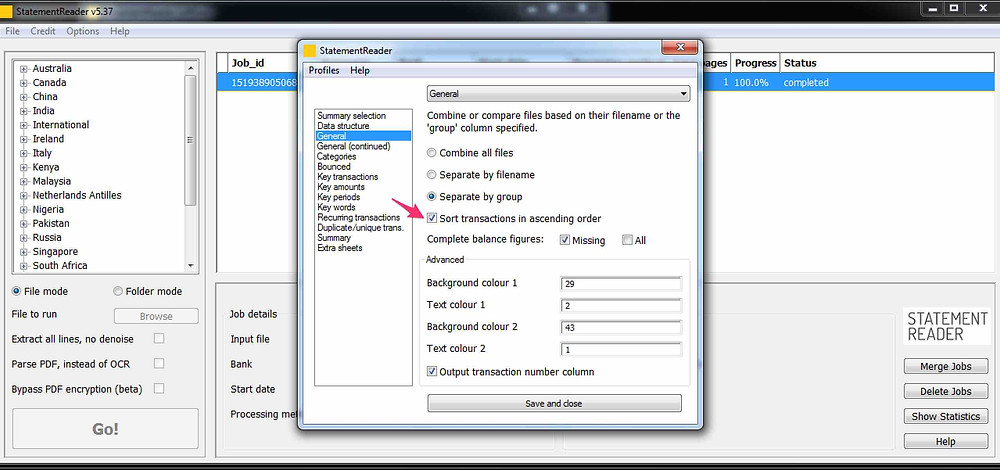The height and width of the screenshot is (470, 1000).
Task: Click the Delete Jobs button
Action: click(946, 392)
